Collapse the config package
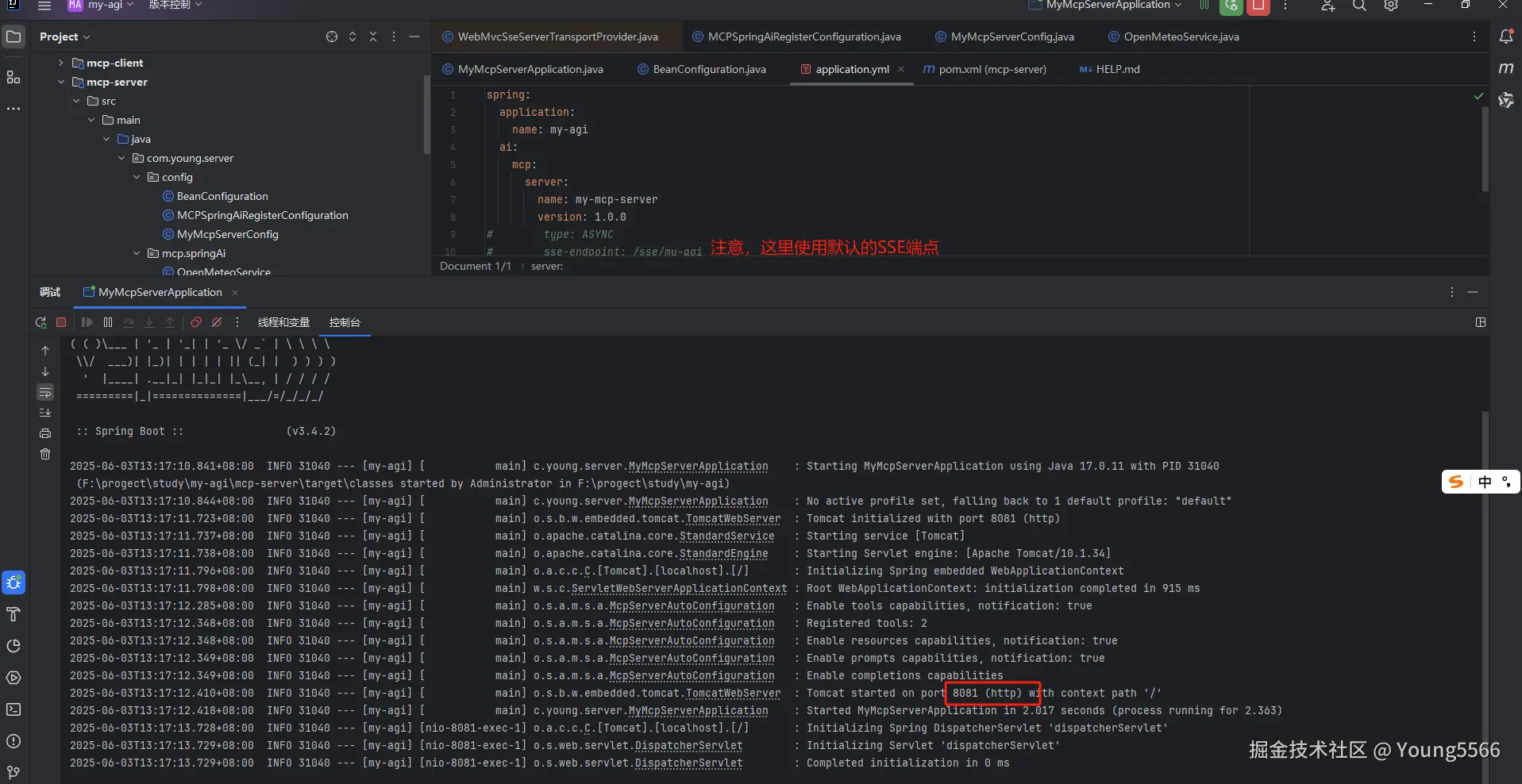 [x=137, y=177]
